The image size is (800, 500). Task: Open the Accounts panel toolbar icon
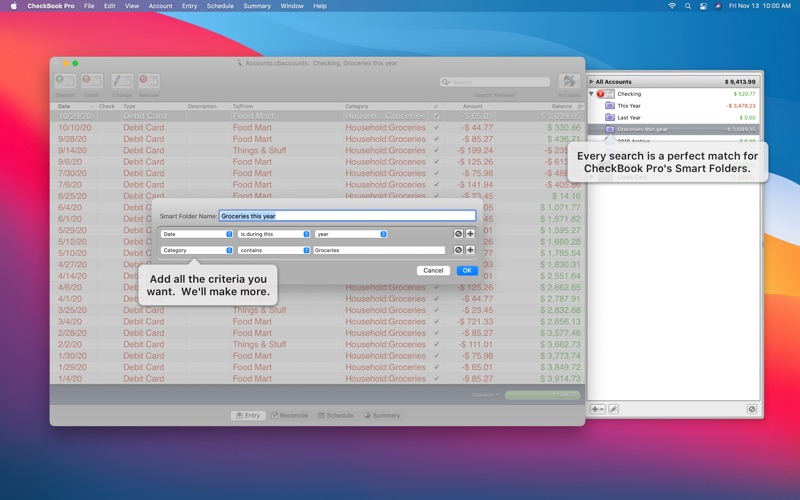(x=569, y=82)
